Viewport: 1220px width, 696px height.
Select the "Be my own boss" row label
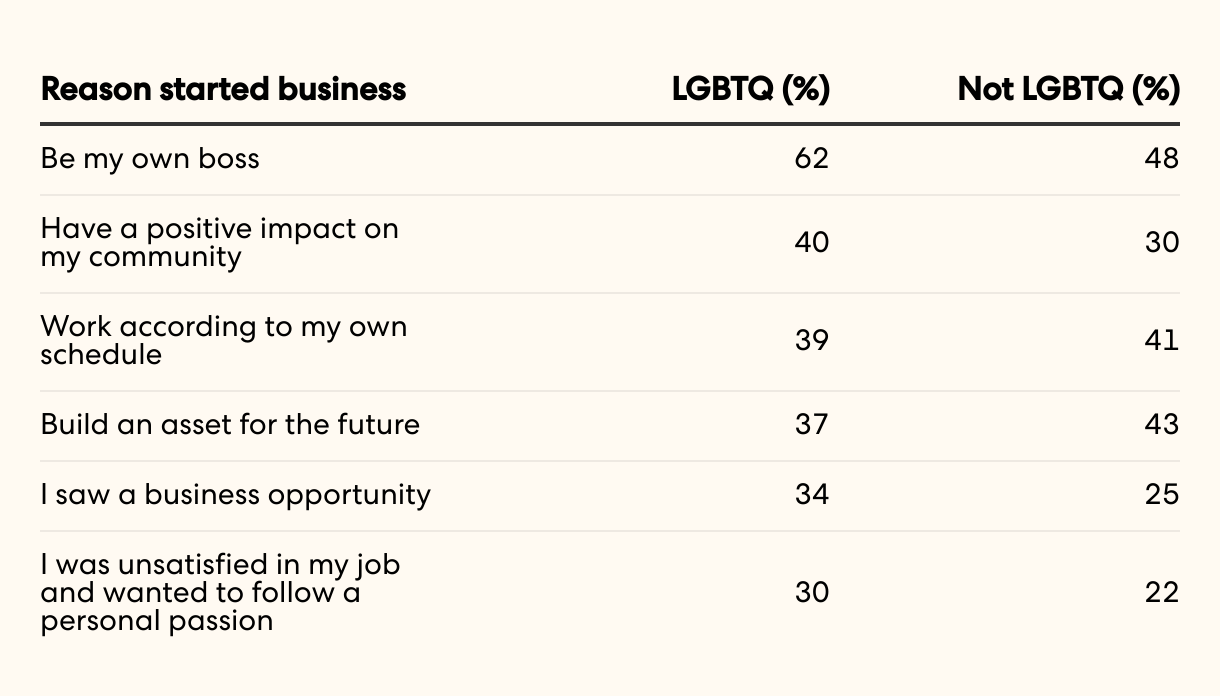tap(150, 159)
